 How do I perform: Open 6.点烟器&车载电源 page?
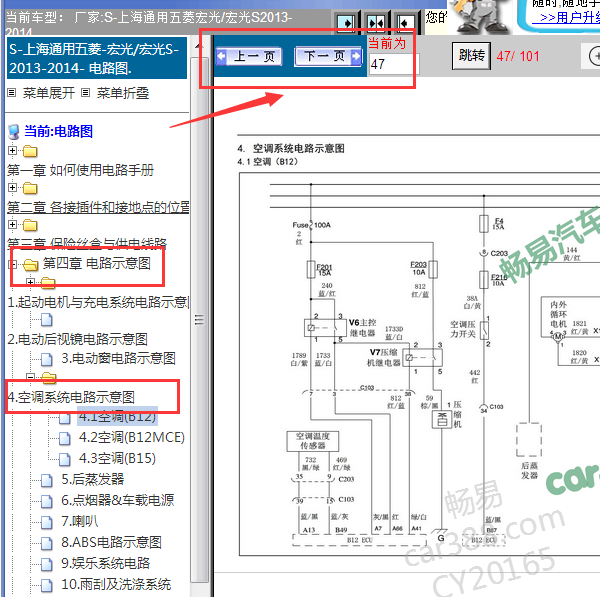click(118, 500)
